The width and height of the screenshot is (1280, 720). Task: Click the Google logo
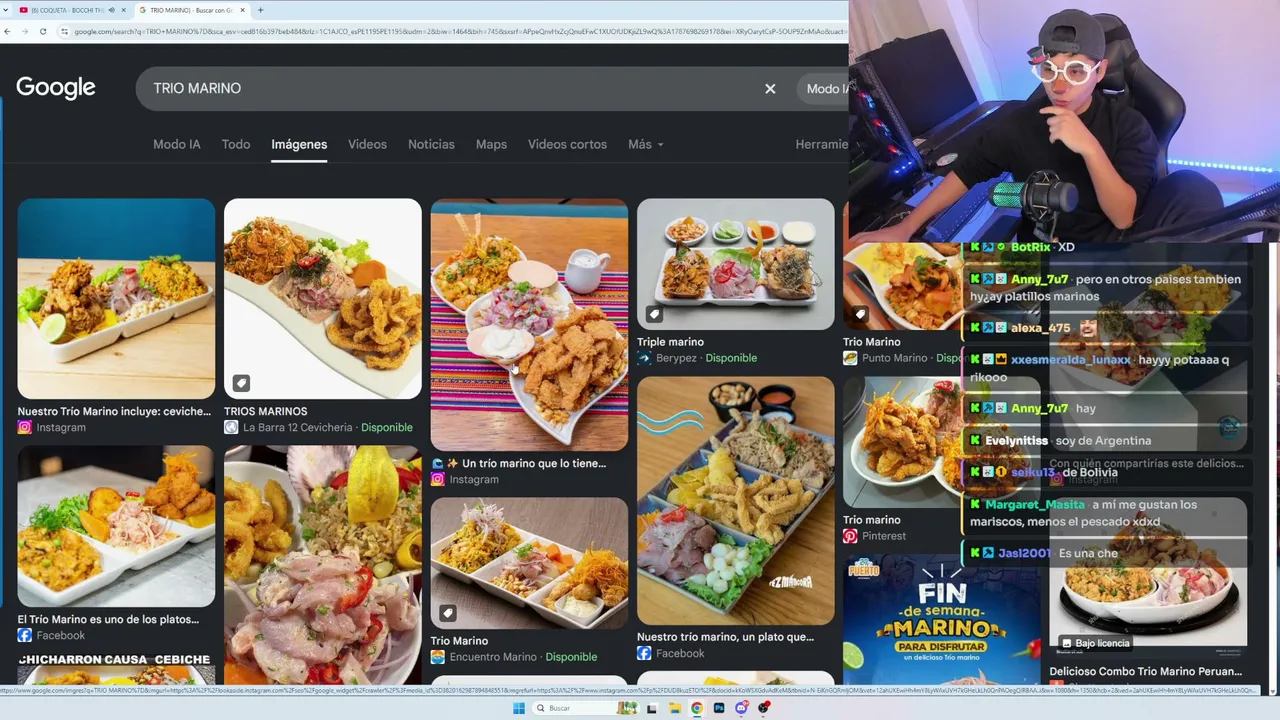[x=56, y=88]
